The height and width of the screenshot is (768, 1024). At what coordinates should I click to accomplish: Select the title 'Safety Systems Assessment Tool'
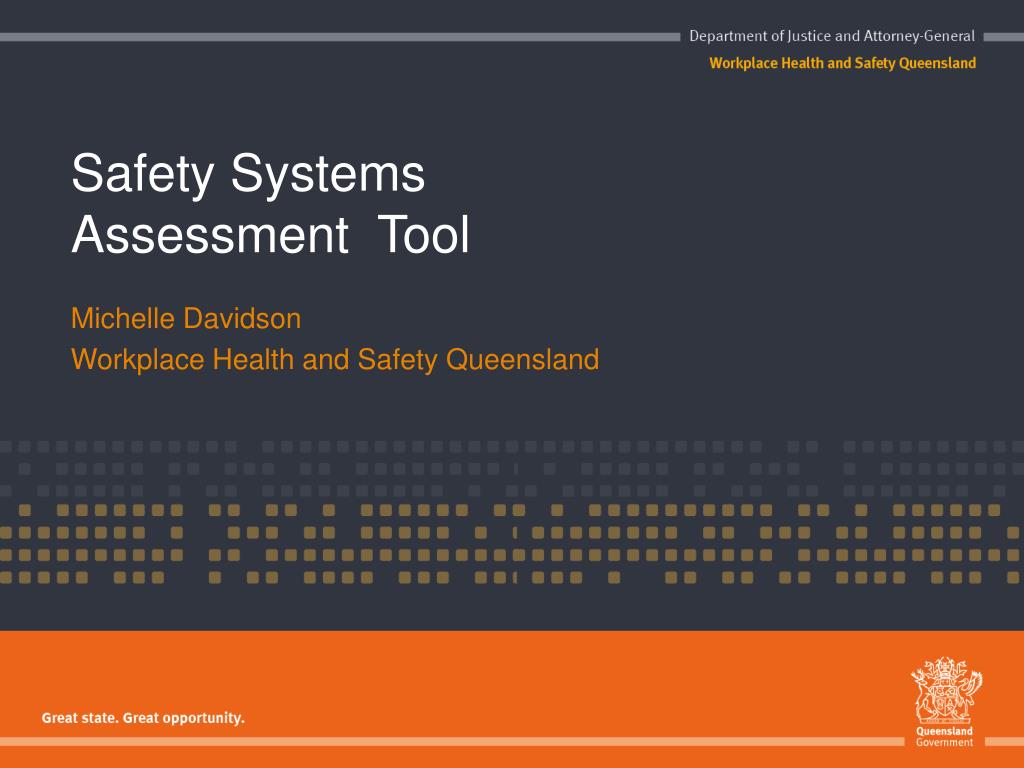(270, 204)
